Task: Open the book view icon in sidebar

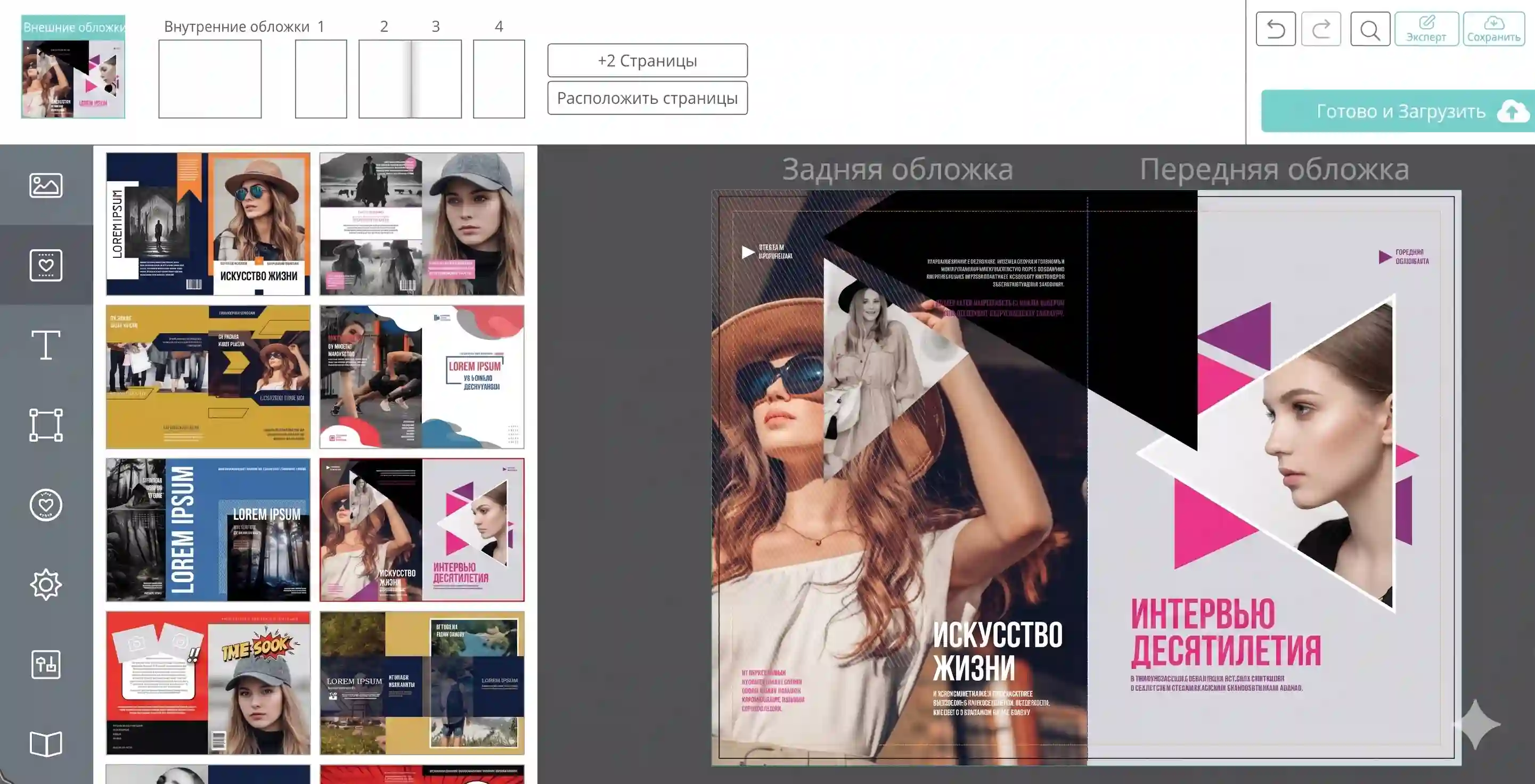Action: tap(46, 744)
